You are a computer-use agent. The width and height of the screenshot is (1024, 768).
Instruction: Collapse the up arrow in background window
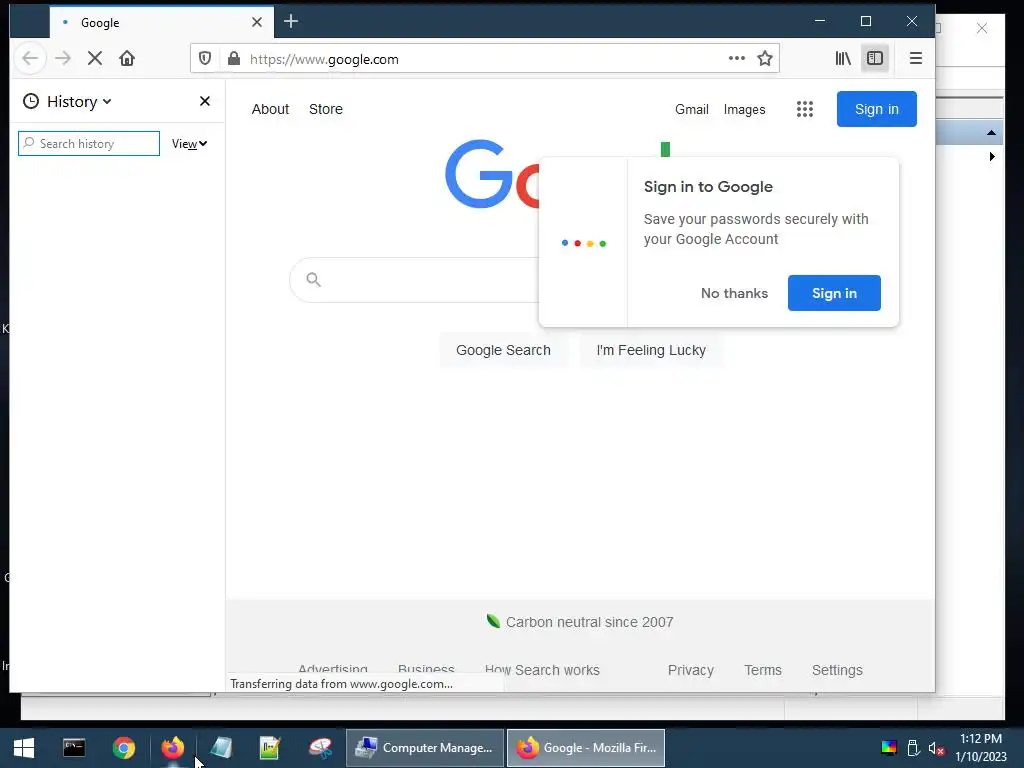click(991, 133)
